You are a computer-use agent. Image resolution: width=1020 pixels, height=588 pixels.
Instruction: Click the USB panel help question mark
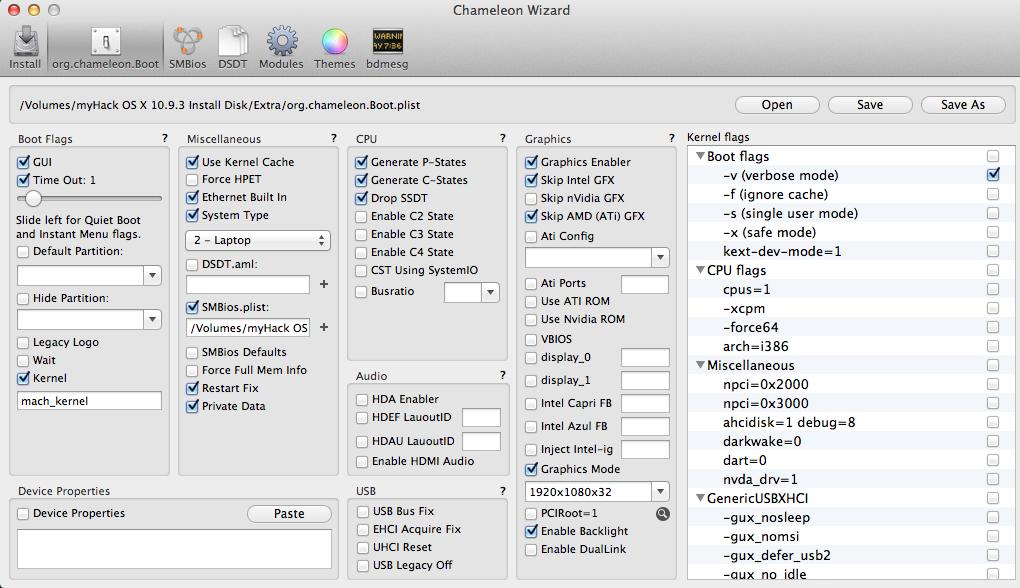click(x=503, y=490)
